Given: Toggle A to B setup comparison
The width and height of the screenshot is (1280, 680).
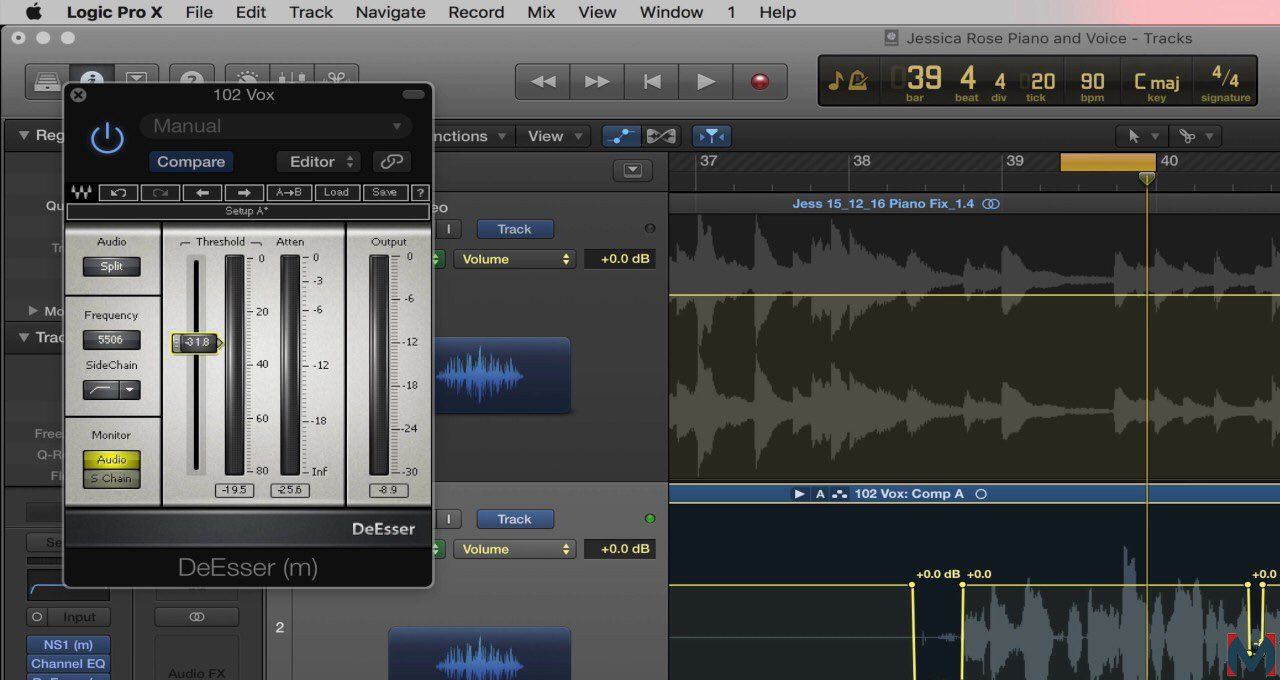Looking at the screenshot, I should [289, 192].
